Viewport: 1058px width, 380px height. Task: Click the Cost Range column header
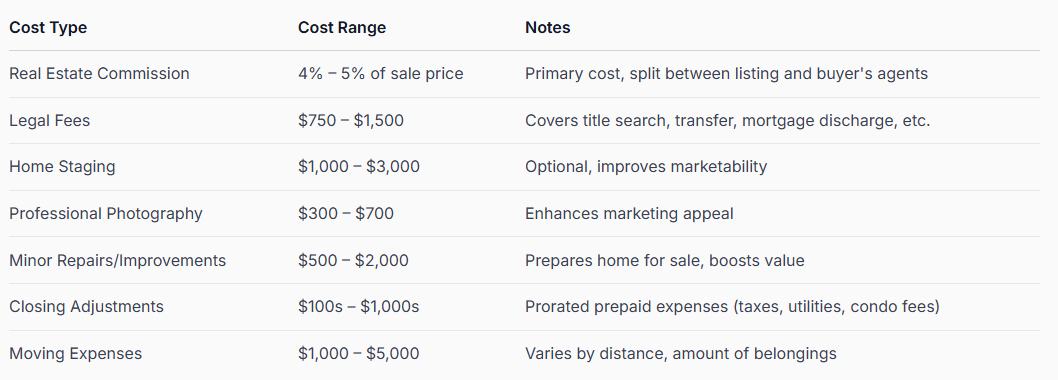tap(342, 28)
